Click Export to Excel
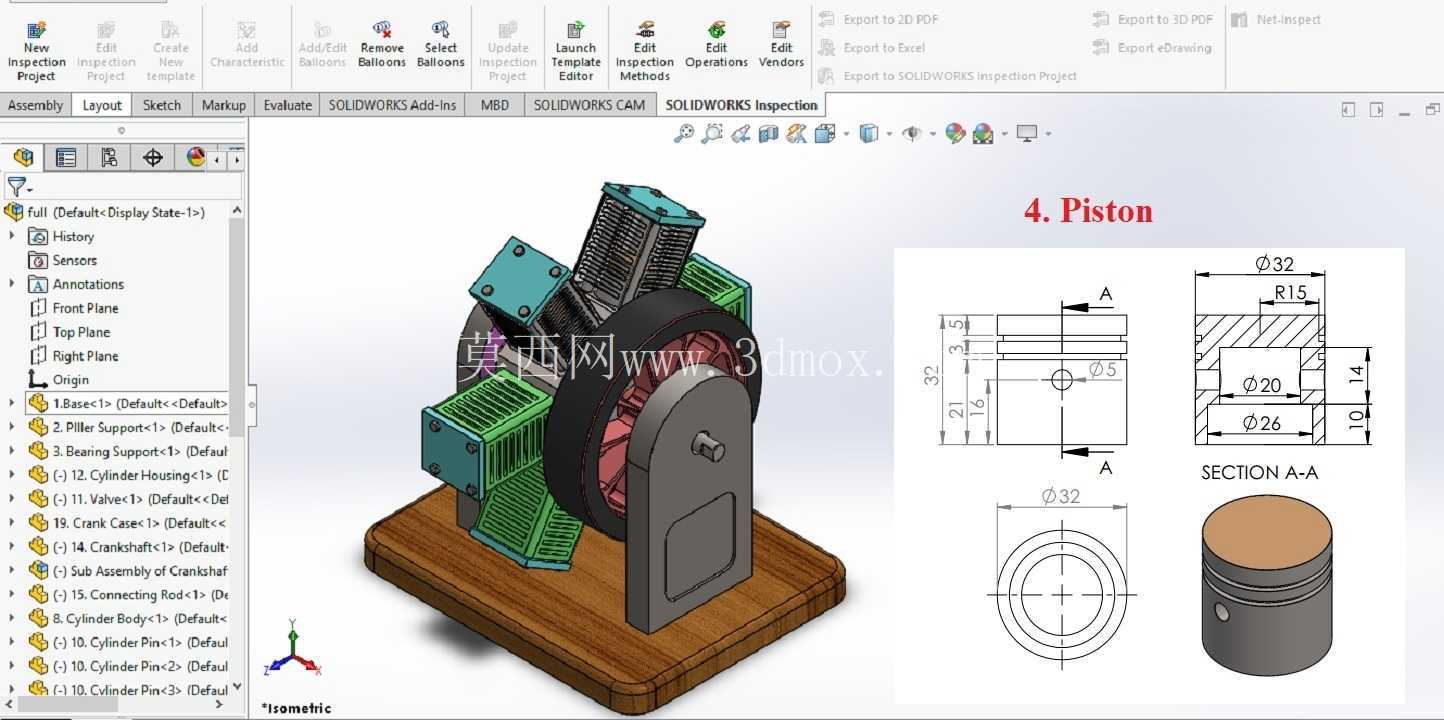Image resolution: width=1444 pixels, height=720 pixels. coord(872,47)
